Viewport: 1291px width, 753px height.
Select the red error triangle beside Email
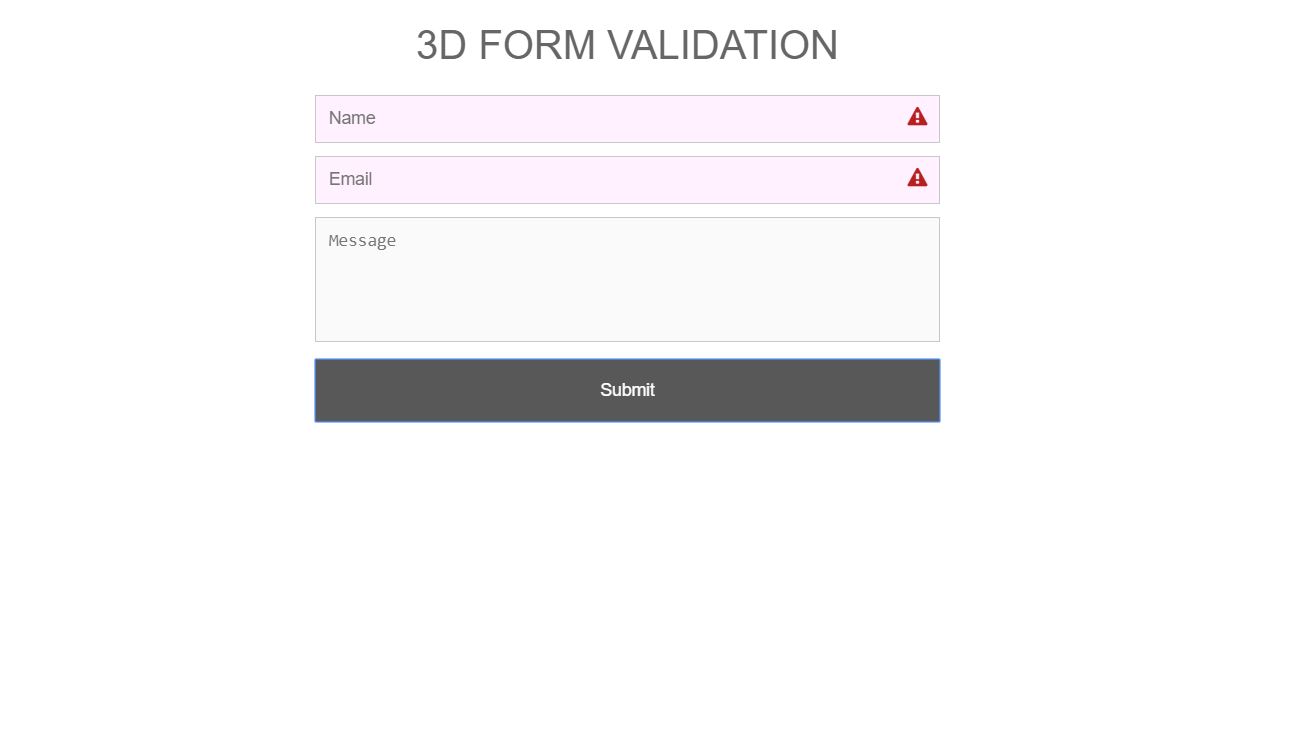(x=917, y=178)
